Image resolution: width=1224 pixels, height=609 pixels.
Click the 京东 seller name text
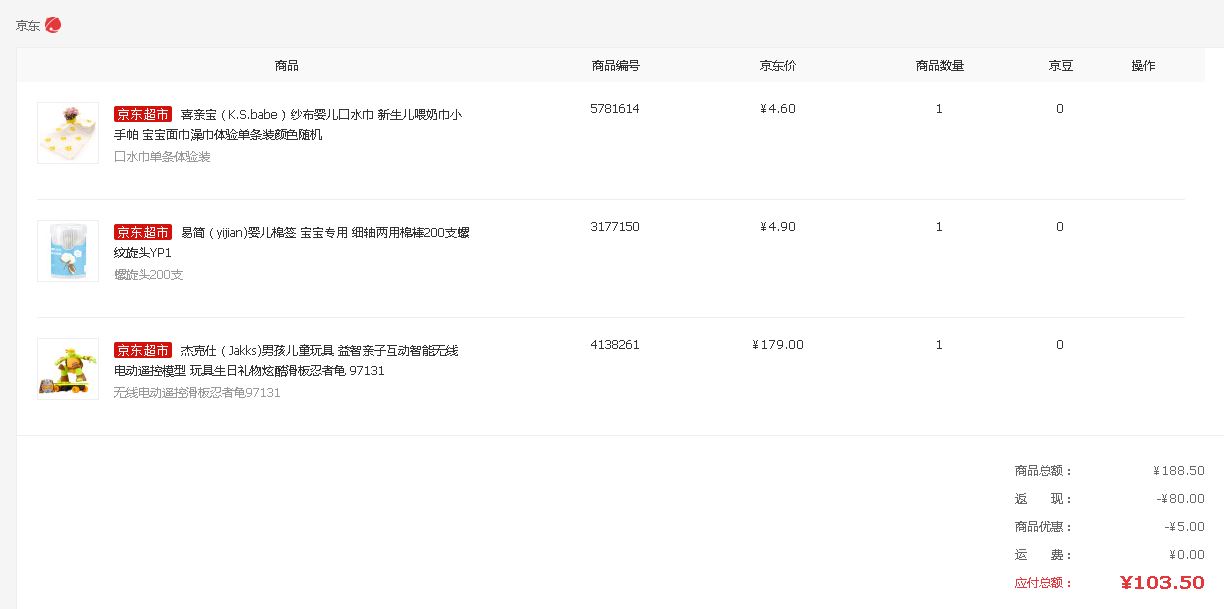[x=28, y=26]
